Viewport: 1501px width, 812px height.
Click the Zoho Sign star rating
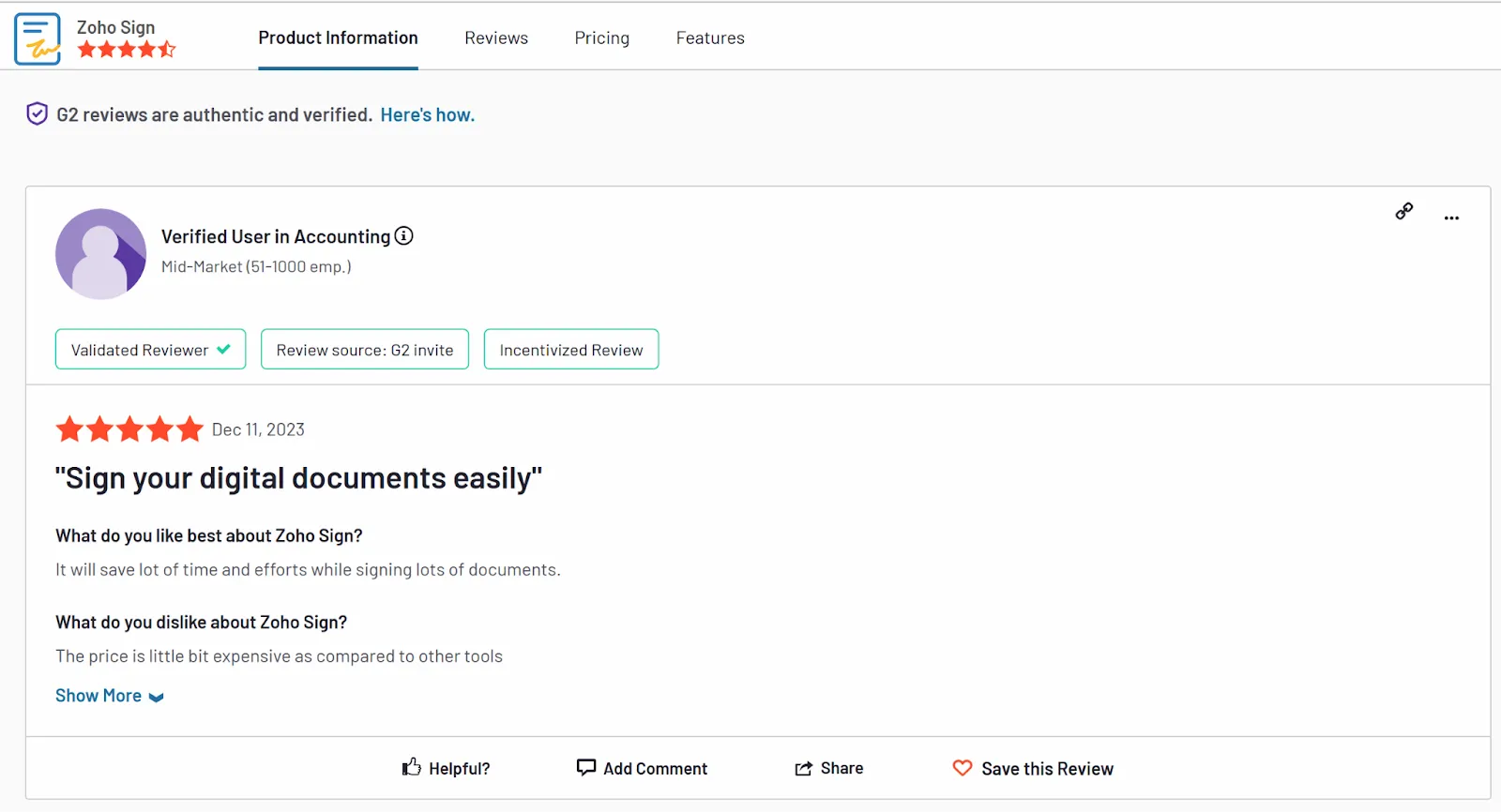[127, 50]
